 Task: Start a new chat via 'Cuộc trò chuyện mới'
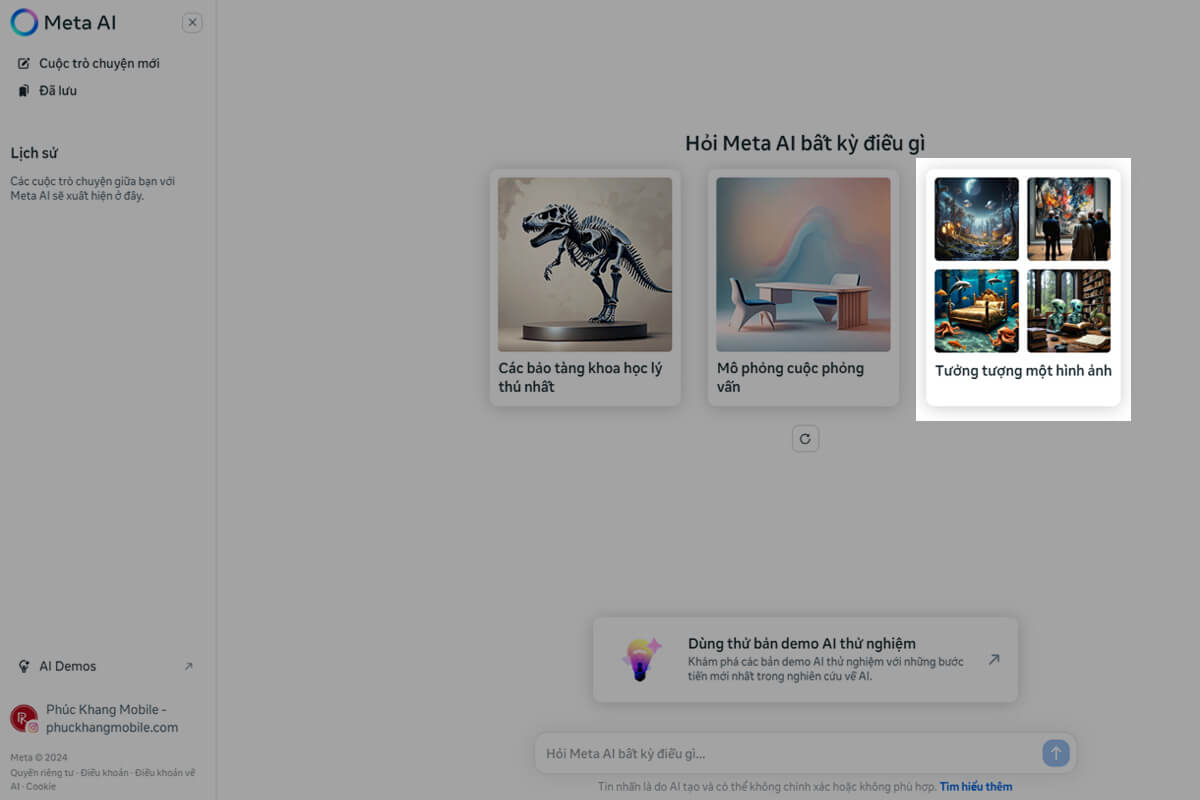pos(98,63)
